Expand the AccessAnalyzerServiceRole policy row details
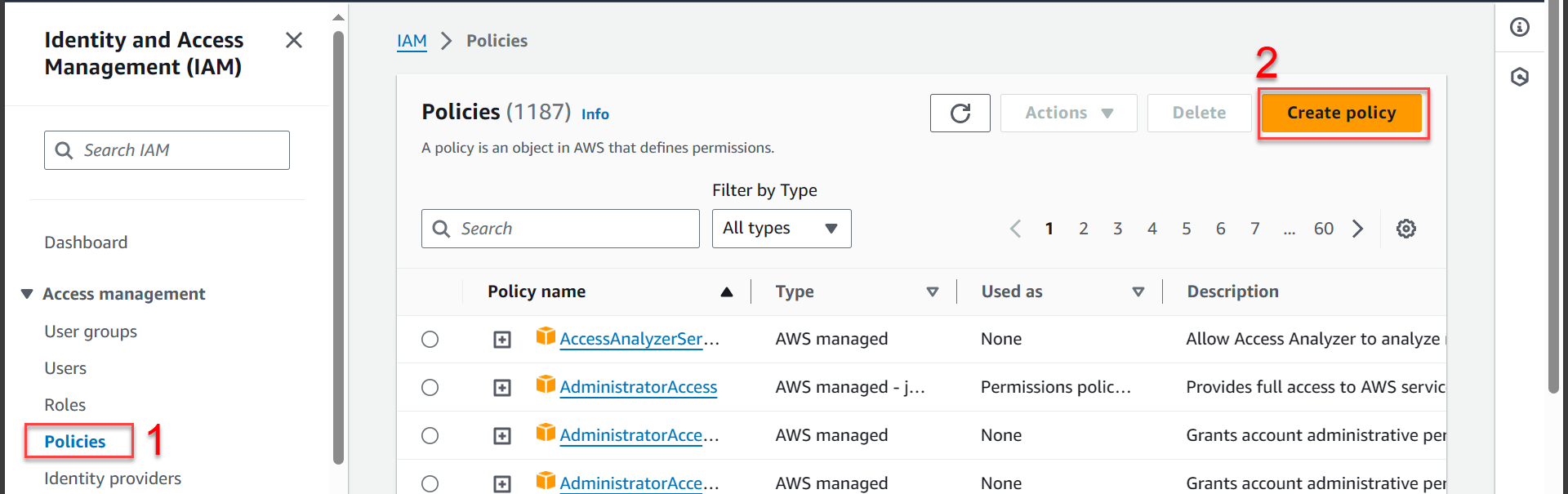1568x494 pixels. click(x=502, y=340)
